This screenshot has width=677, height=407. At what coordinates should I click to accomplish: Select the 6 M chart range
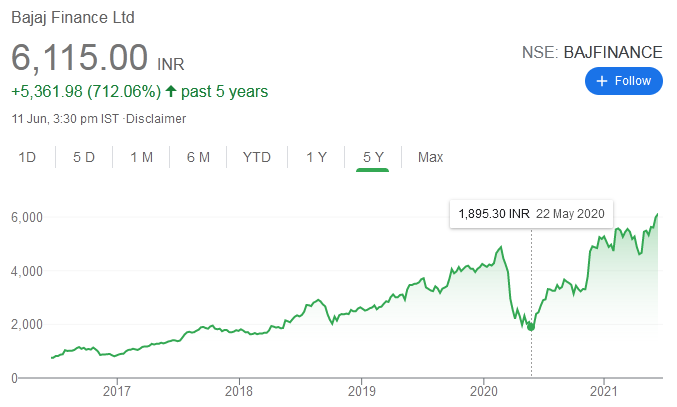pos(198,157)
